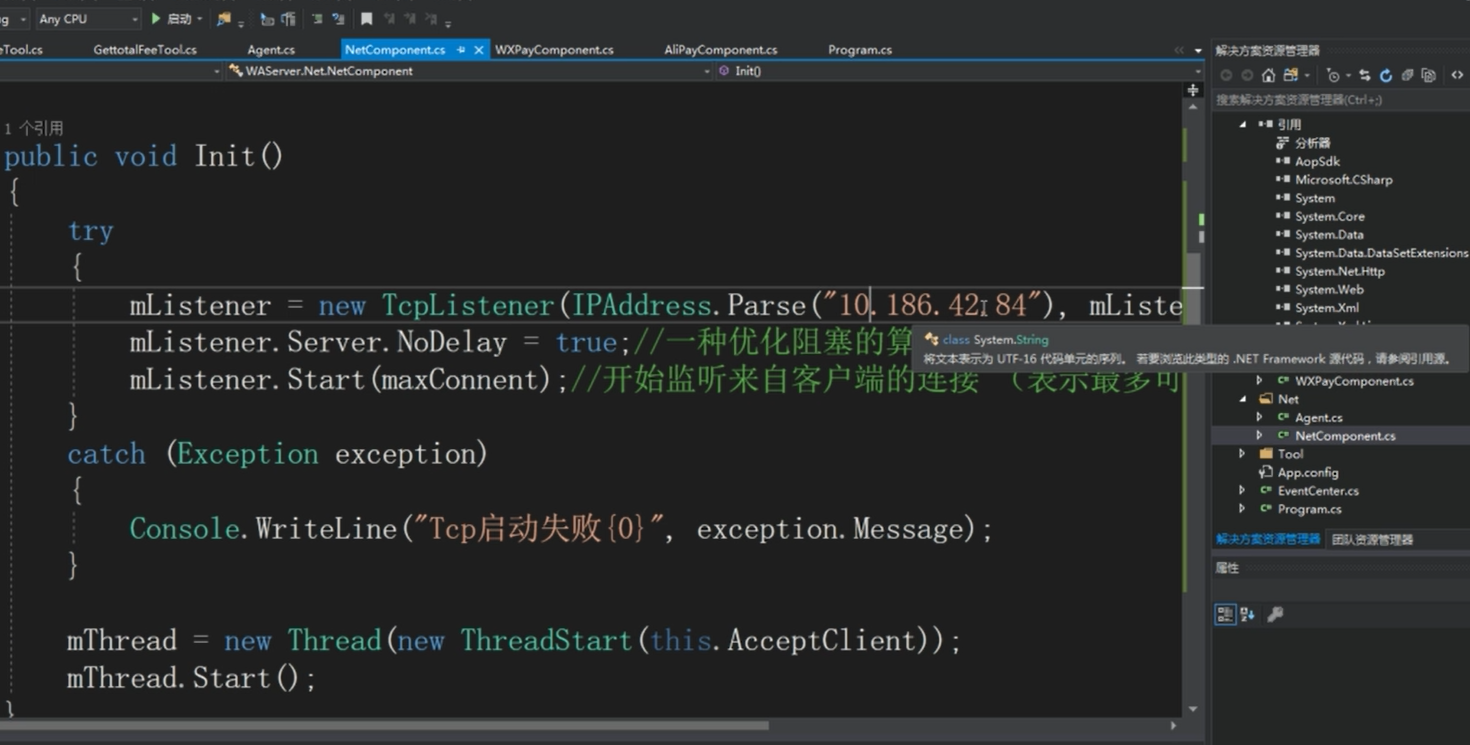Click the AcceptClient method reference in code

pos(821,640)
